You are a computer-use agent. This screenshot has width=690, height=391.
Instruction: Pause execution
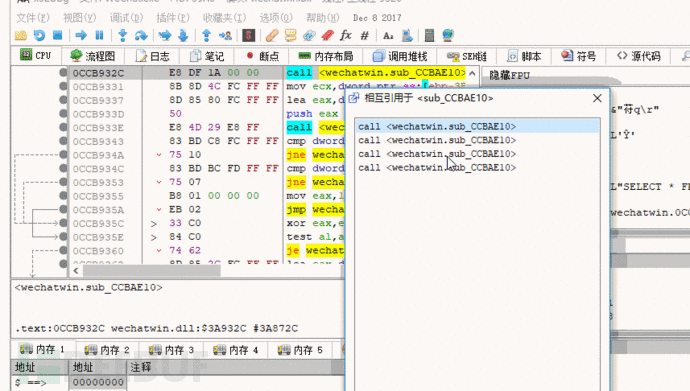tap(99, 35)
